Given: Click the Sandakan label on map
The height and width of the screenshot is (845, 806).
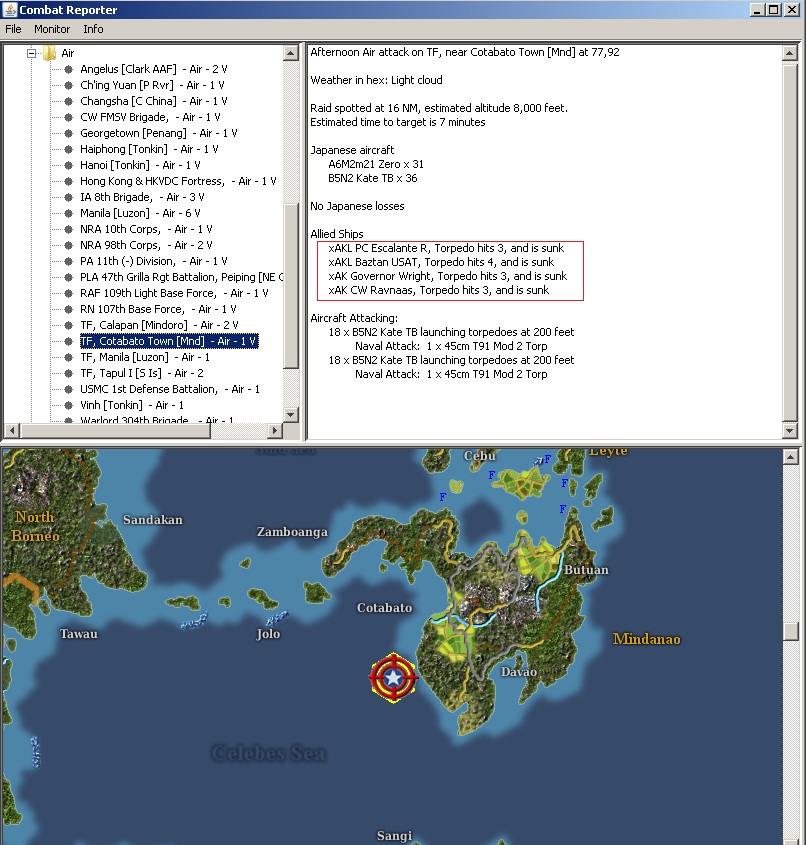Looking at the screenshot, I should 152,520.
